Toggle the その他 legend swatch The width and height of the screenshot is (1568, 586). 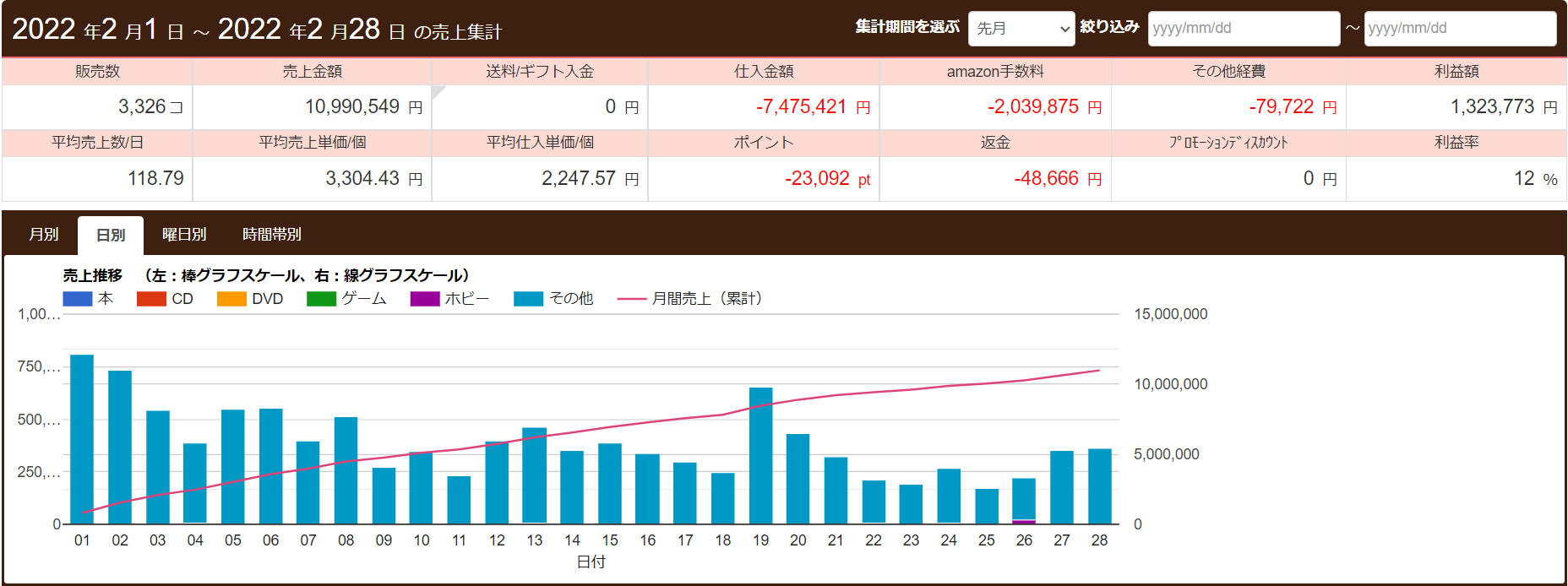coord(528,299)
